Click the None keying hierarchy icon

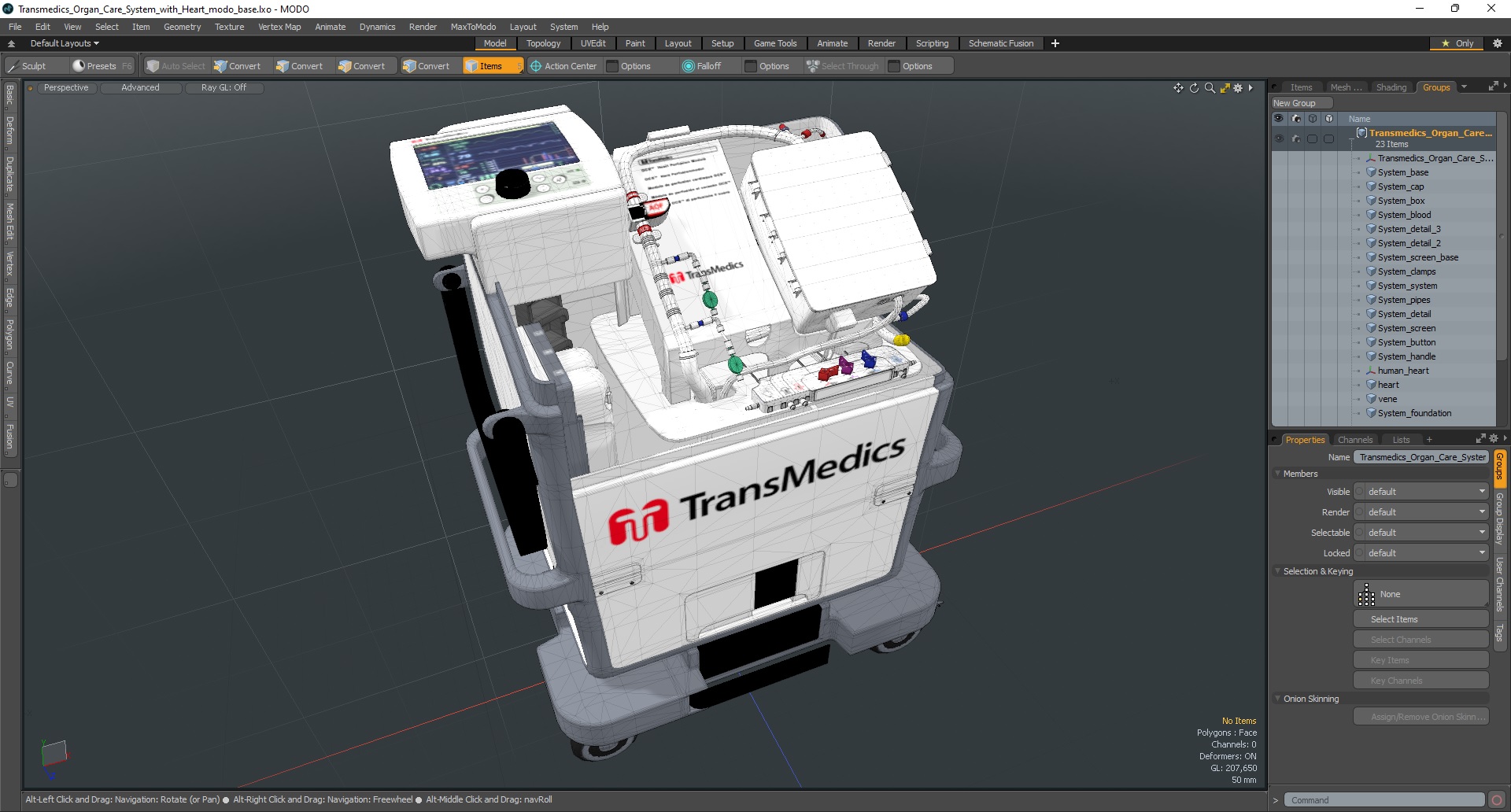[1367, 594]
